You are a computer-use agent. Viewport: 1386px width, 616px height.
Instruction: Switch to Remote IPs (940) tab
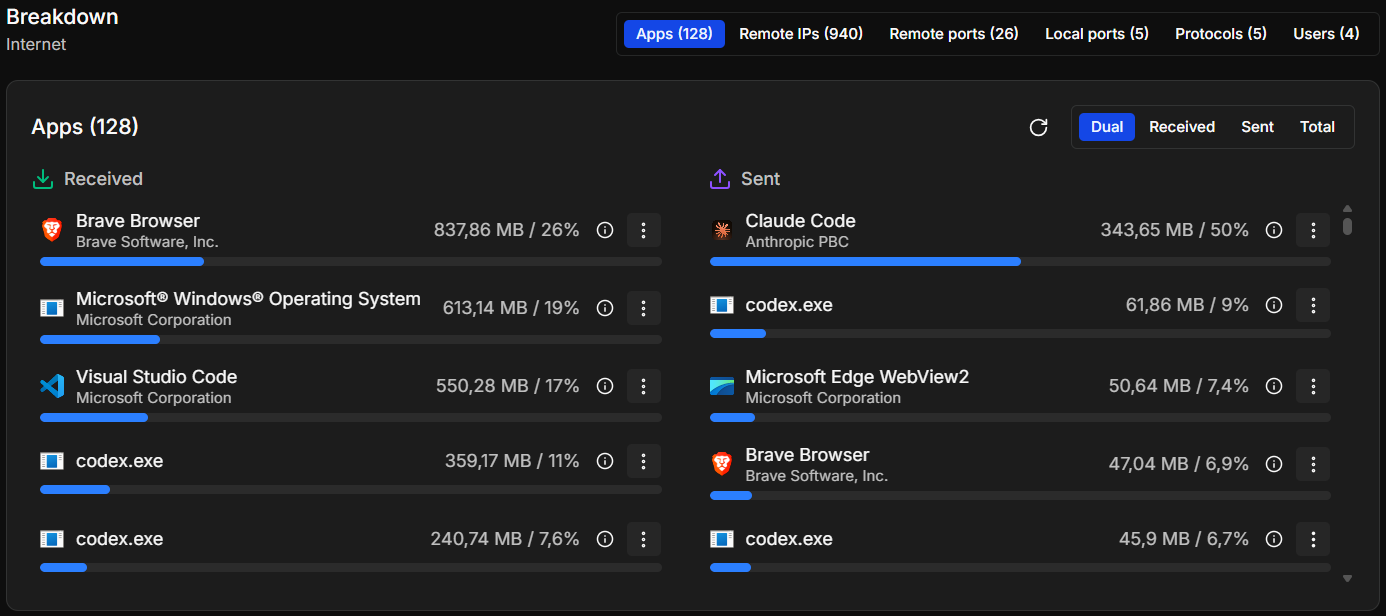click(801, 34)
